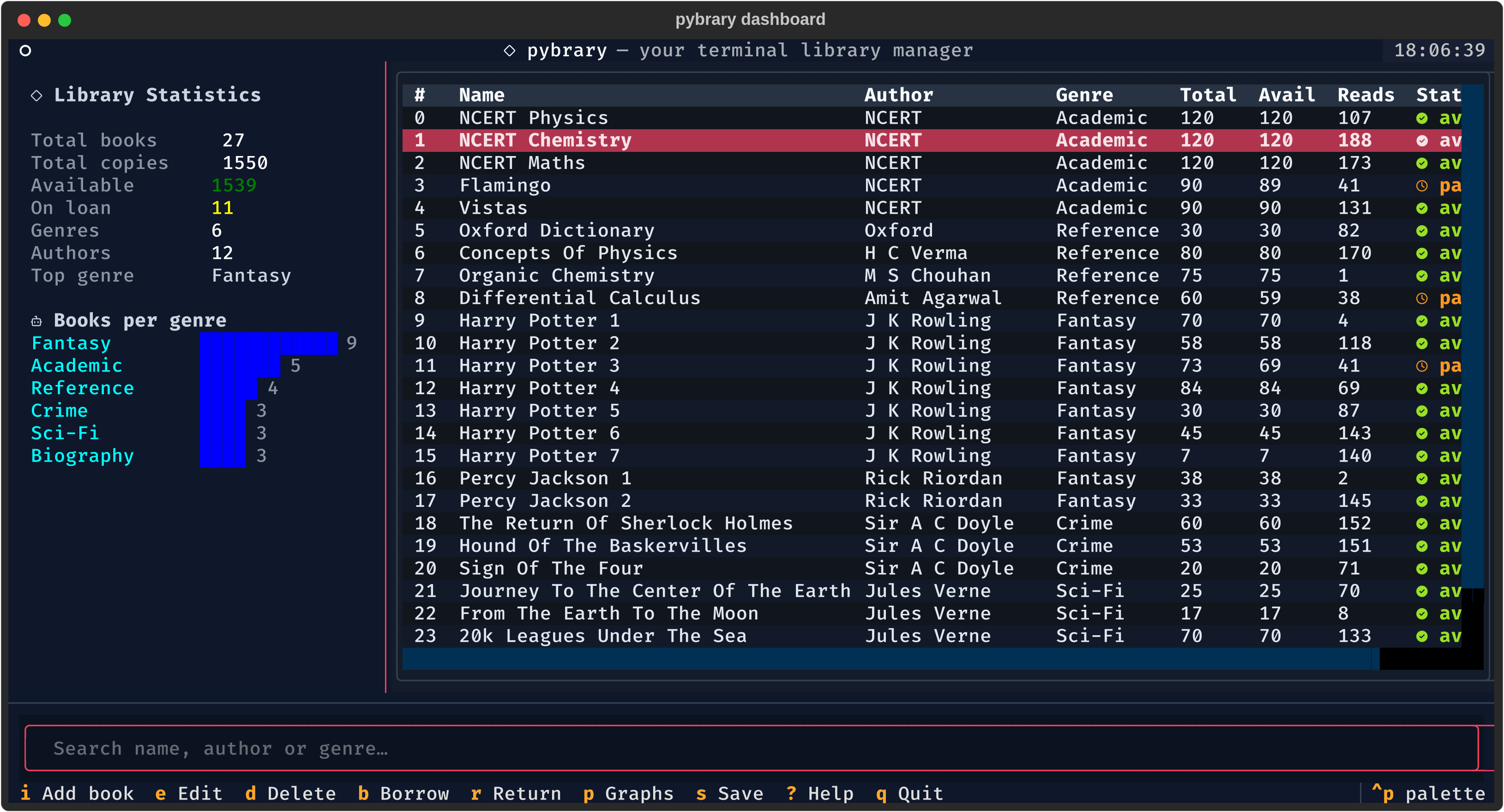Screen dimensions: 1504x812
Task: Focus the search name, author or genre field
Action: click(x=752, y=748)
